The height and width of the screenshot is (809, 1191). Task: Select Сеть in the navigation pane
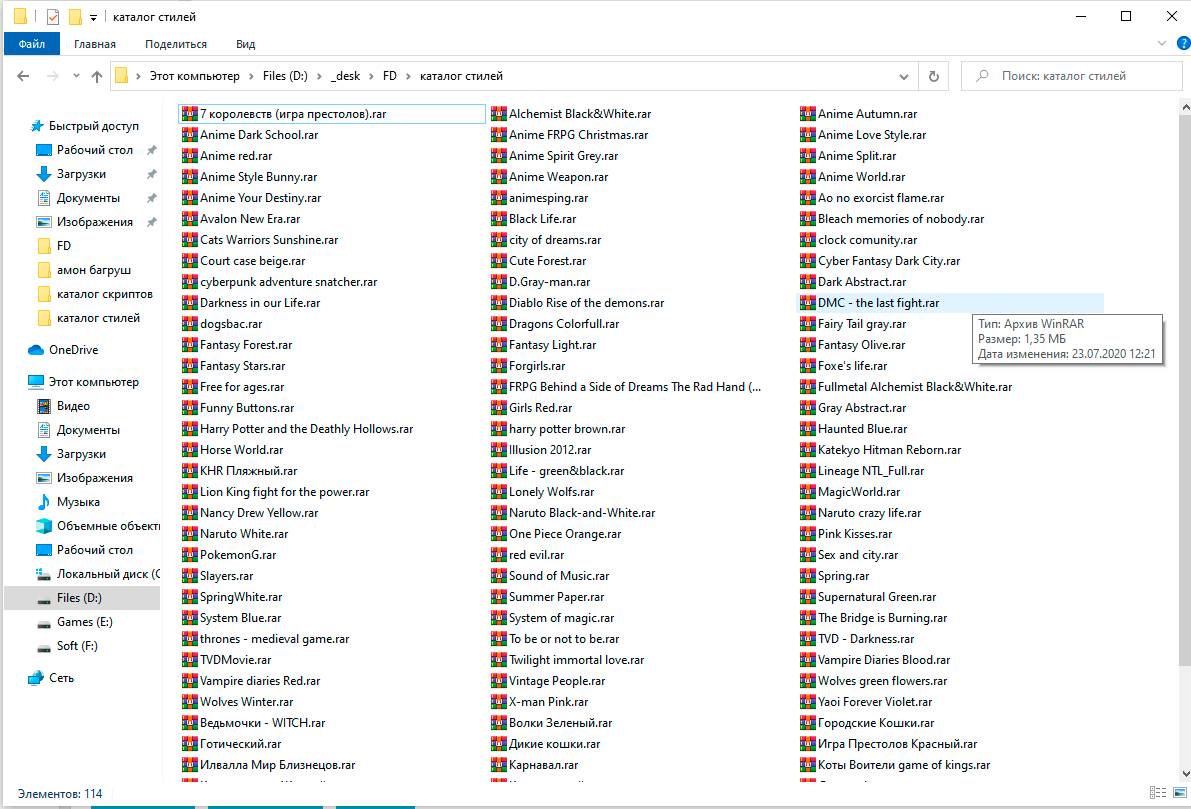pos(61,678)
